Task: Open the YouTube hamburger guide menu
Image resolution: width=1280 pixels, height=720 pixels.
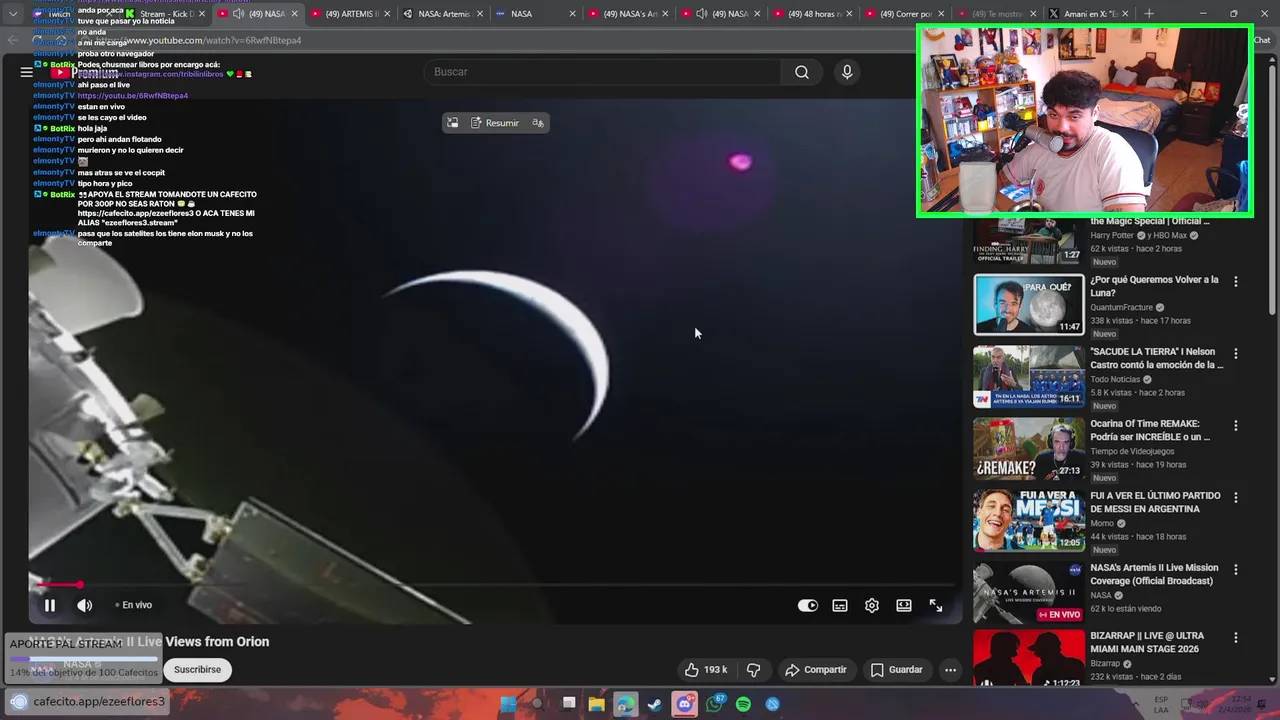Action: coord(26,72)
